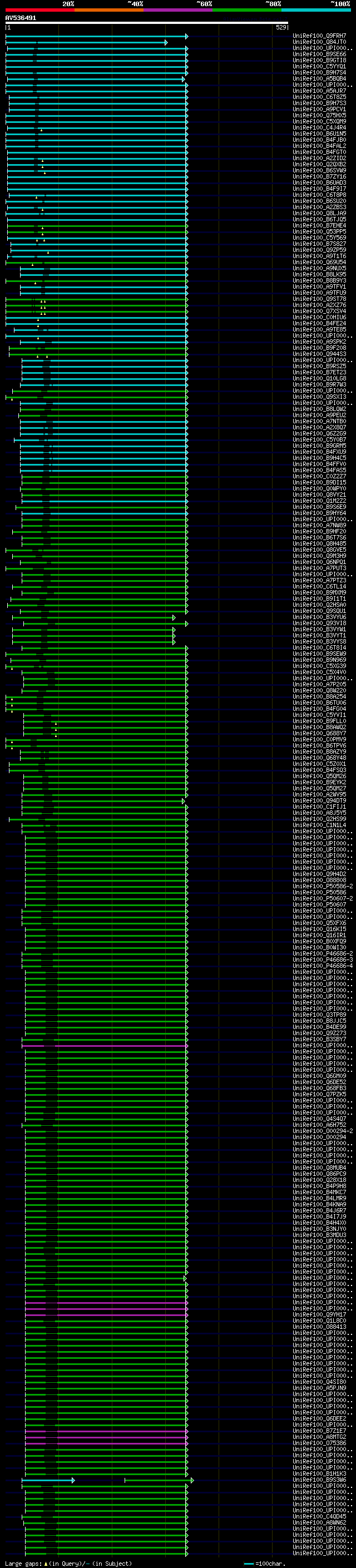
Task: Select the query name AV536491
Action: point(21,18)
